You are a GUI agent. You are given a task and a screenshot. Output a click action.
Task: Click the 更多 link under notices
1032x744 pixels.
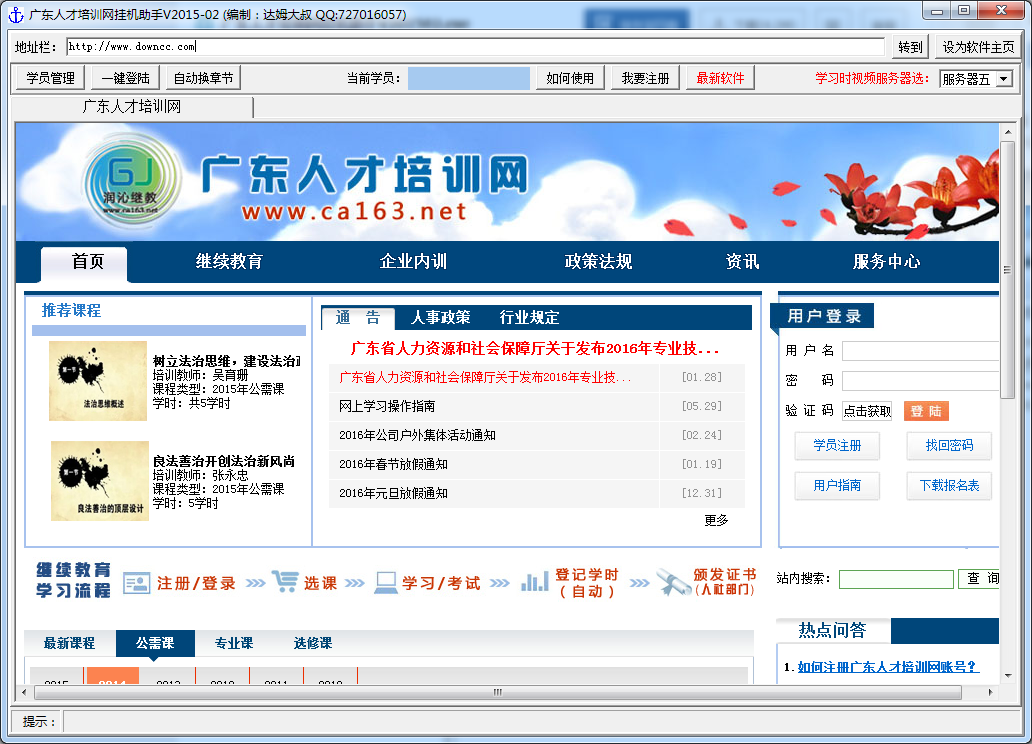point(716,520)
